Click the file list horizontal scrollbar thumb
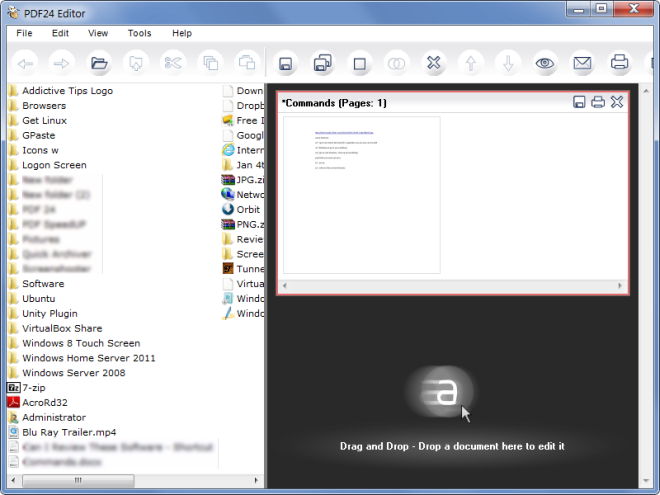The height and width of the screenshot is (495, 660). [x=78, y=480]
